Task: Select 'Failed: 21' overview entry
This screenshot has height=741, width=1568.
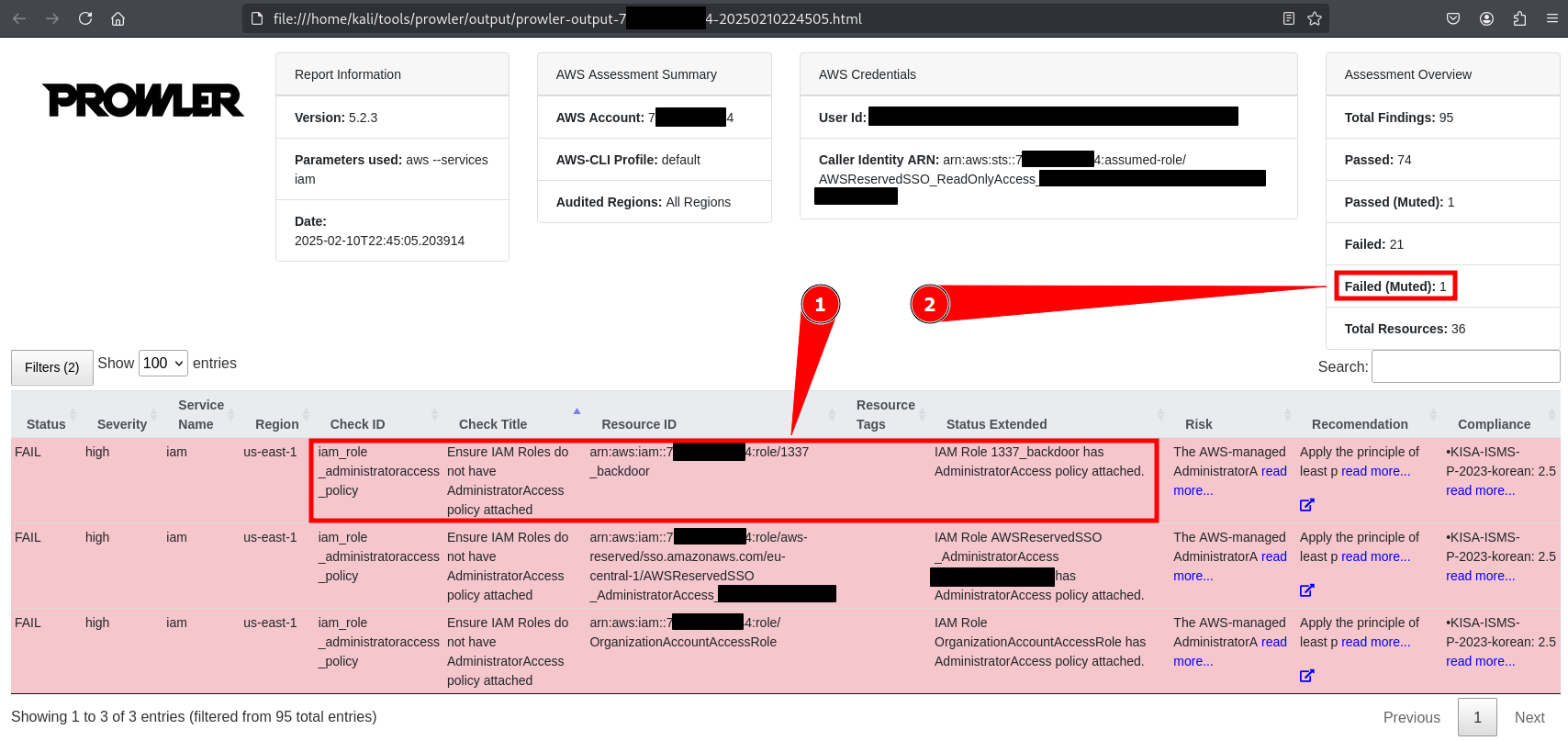Action: [x=1373, y=244]
